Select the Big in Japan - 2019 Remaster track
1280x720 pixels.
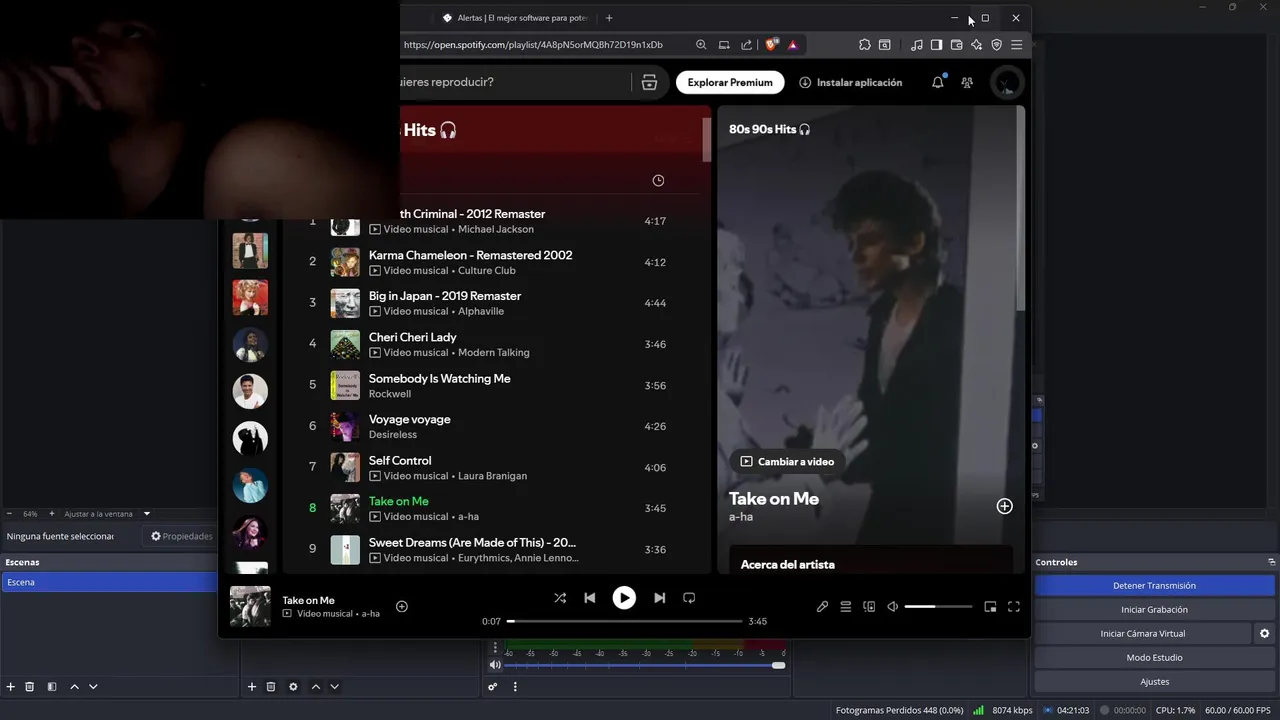(x=445, y=296)
